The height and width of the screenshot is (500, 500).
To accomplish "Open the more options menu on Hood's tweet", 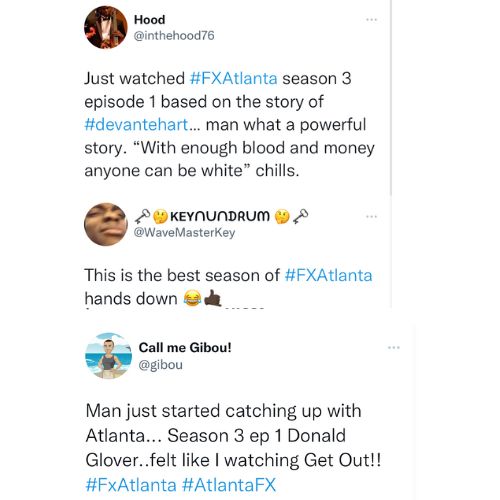I will click(371, 20).
